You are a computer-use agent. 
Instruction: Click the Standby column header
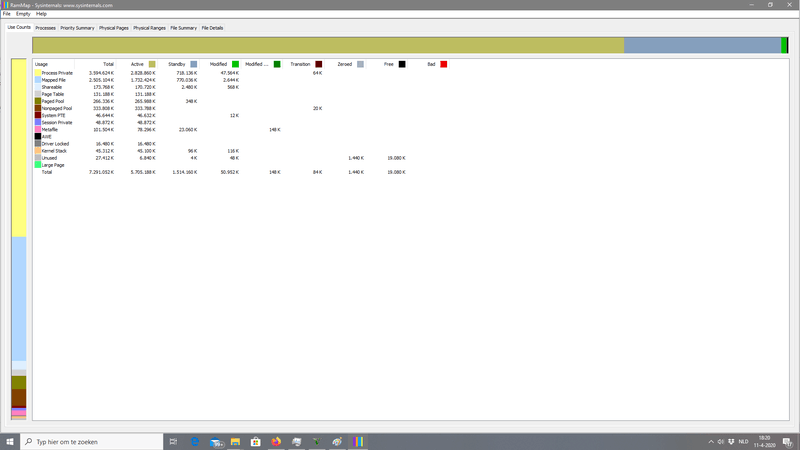point(179,64)
